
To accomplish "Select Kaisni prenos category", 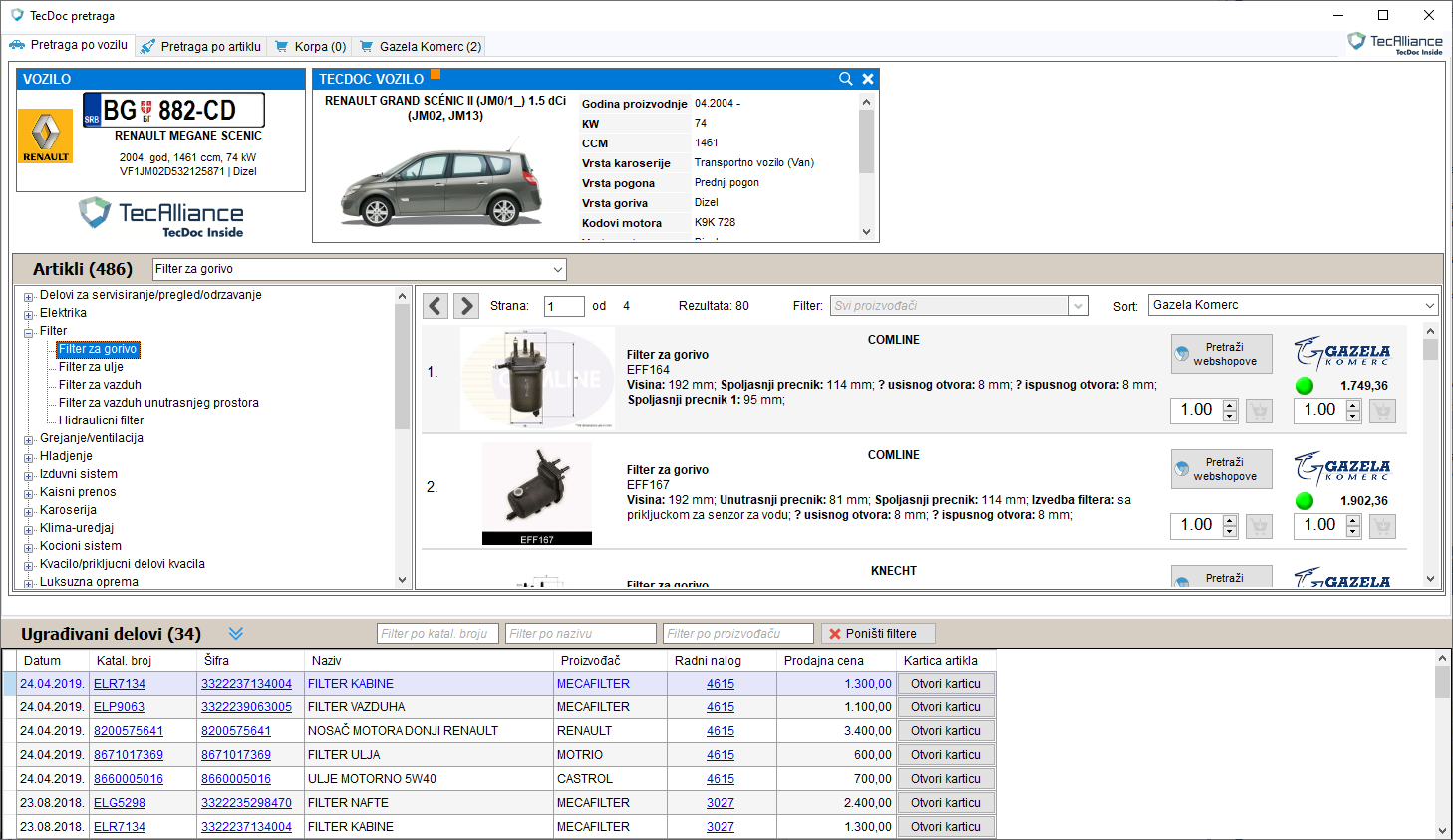I will click(78, 492).
